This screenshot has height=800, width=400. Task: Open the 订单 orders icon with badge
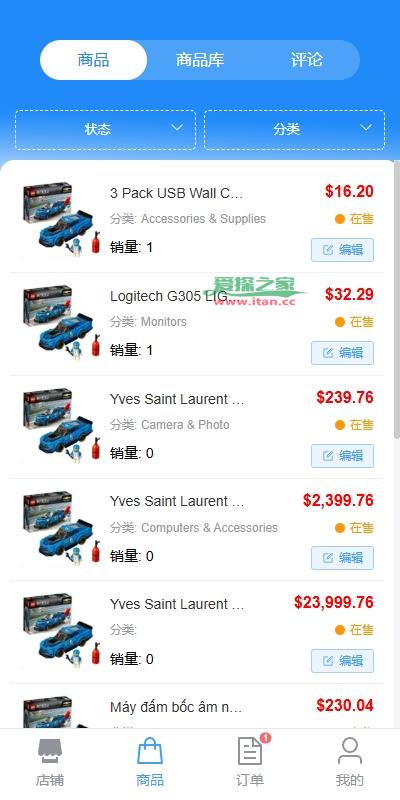click(x=250, y=751)
